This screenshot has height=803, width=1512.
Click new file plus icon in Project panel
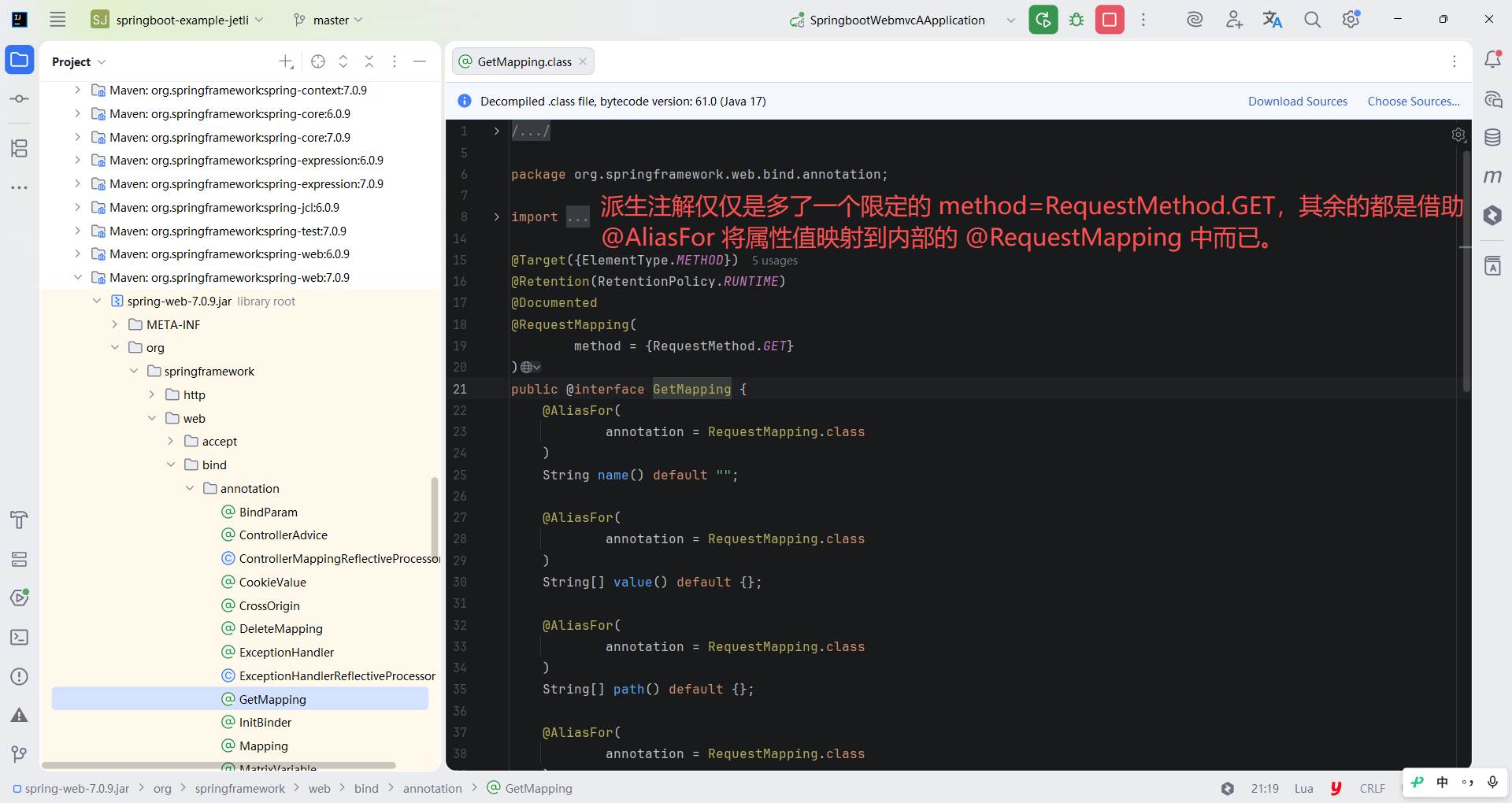click(286, 61)
